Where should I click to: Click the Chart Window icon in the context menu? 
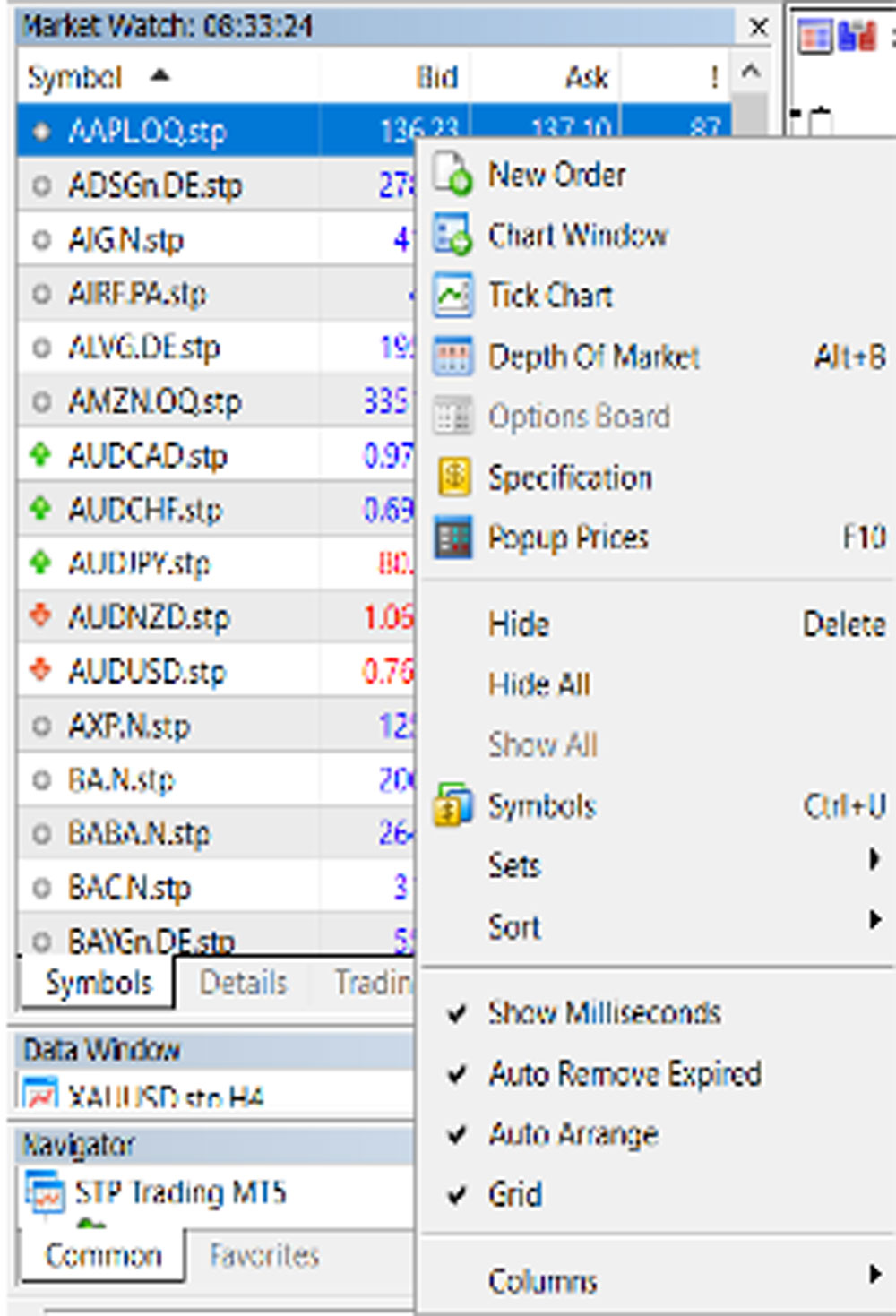452,235
